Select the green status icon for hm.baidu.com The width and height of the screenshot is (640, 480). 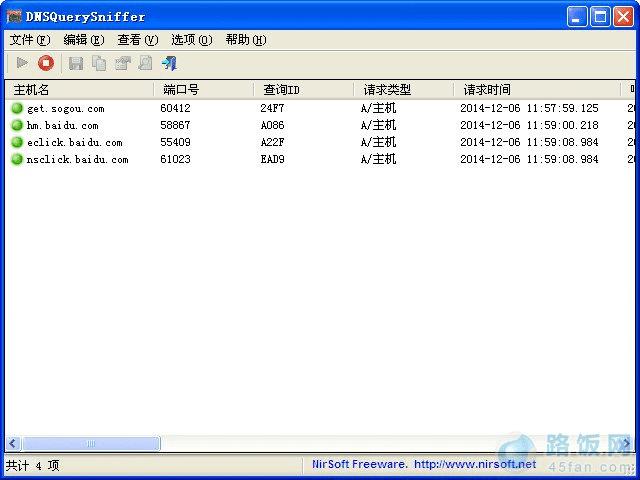pos(17,125)
